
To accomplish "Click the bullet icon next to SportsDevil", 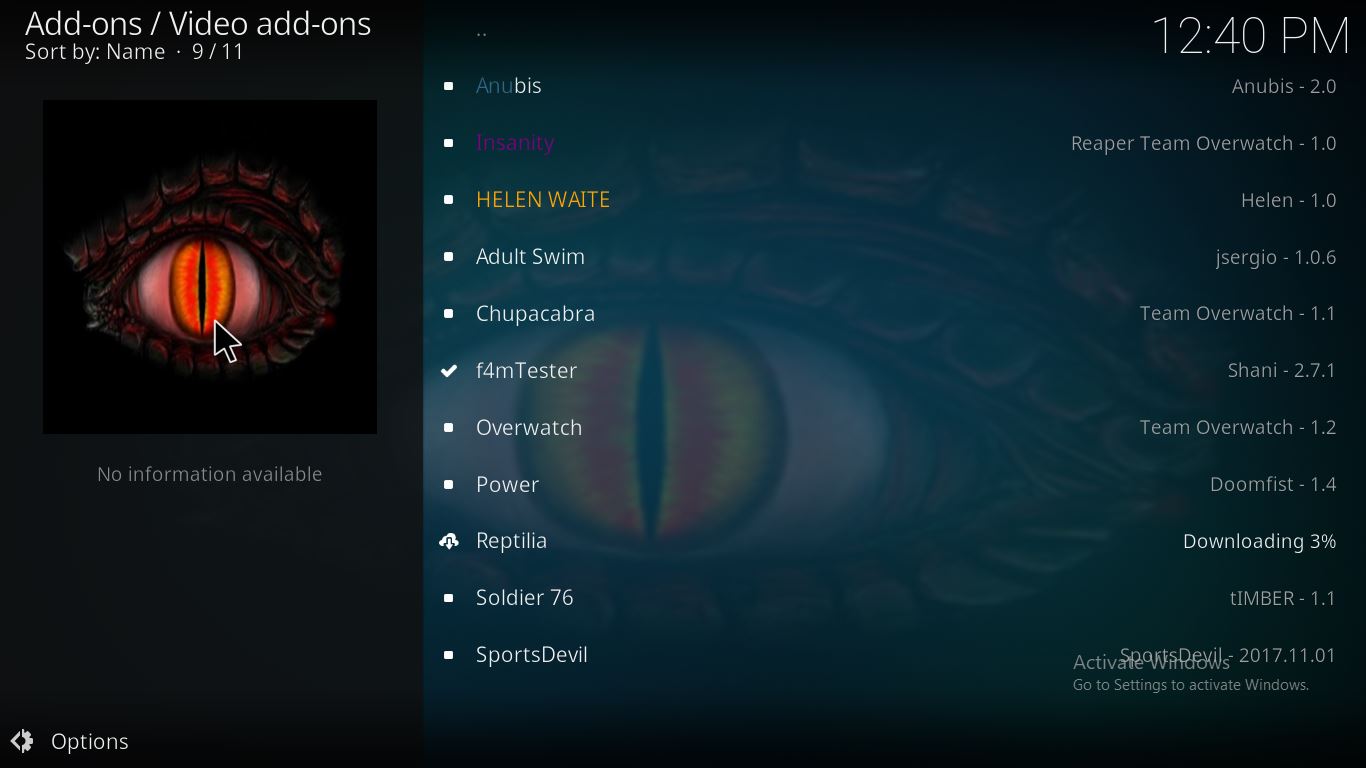I will coord(448,655).
